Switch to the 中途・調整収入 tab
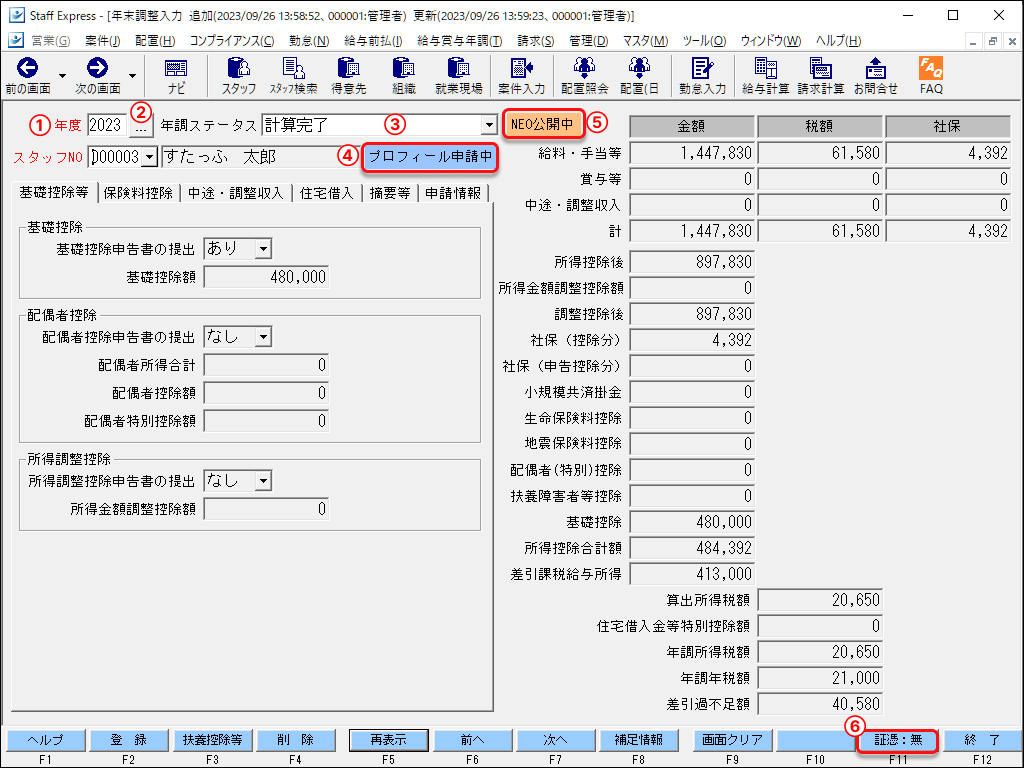1024x768 pixels. point(235,193)
